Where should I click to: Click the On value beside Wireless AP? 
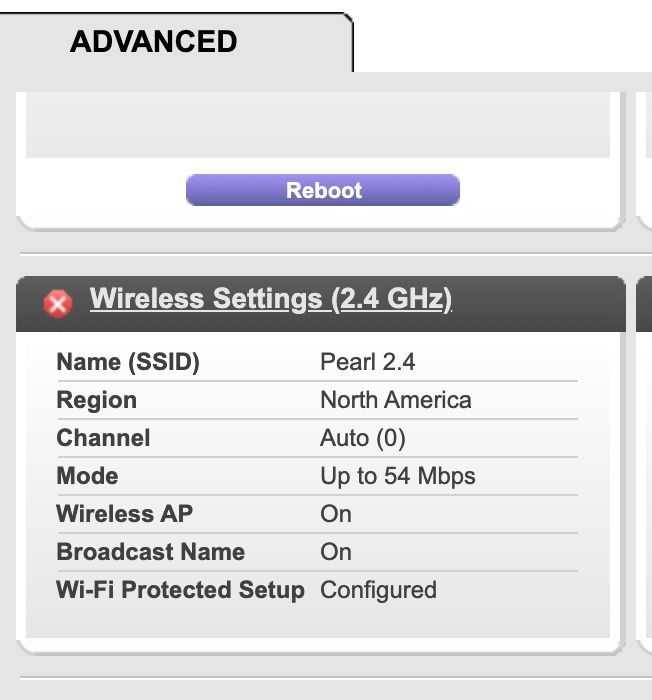coord(336,514)
